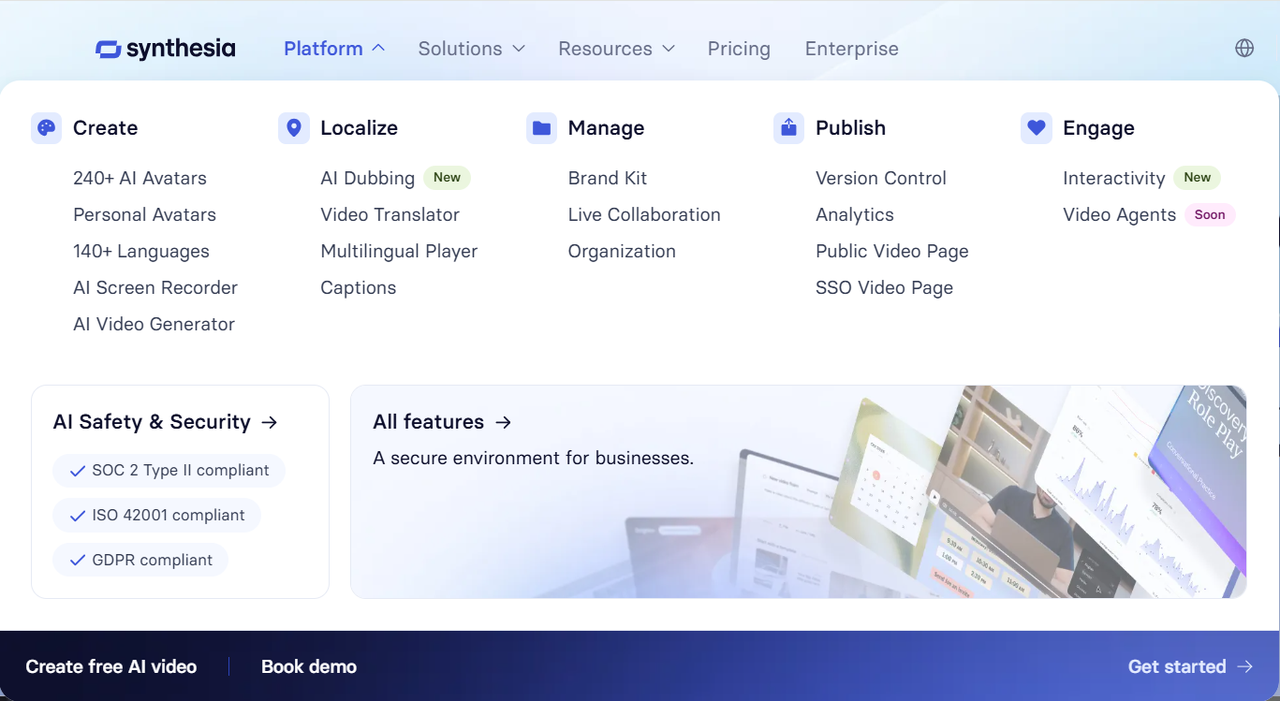Click the Synthesia logo
1280x701 pixels.
[x=166, y=49]
